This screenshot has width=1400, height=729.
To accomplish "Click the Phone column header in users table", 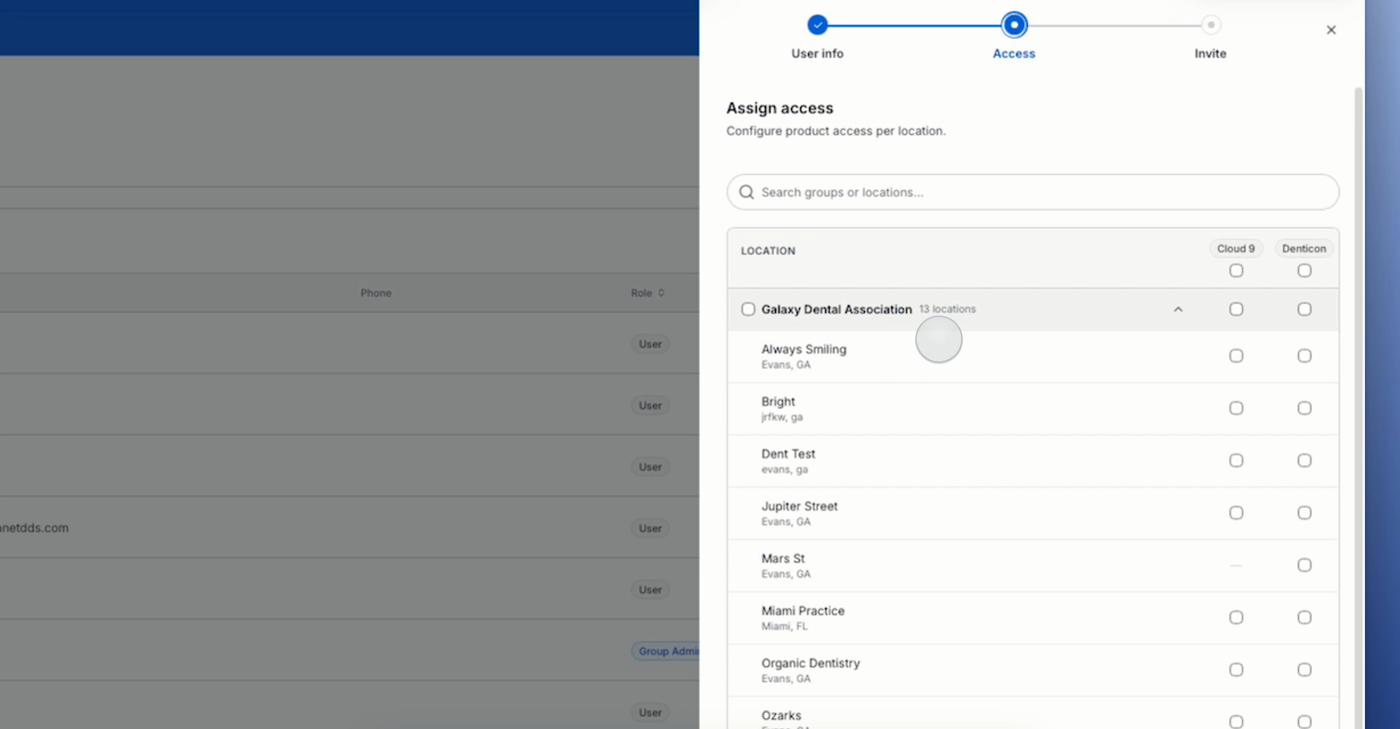I will click(376, 293).
